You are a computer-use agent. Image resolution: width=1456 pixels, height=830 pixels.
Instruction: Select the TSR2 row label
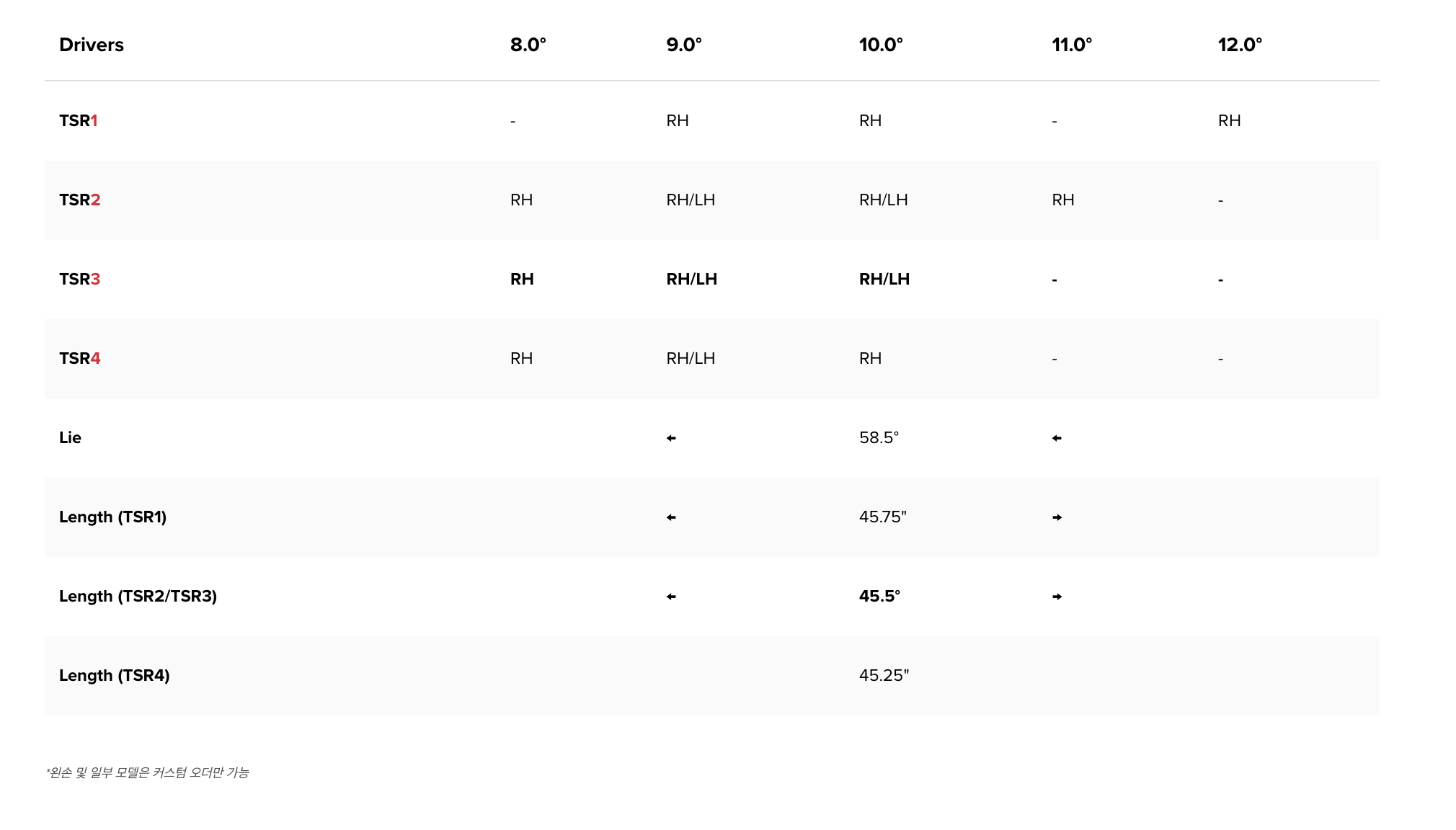point(79,200)
